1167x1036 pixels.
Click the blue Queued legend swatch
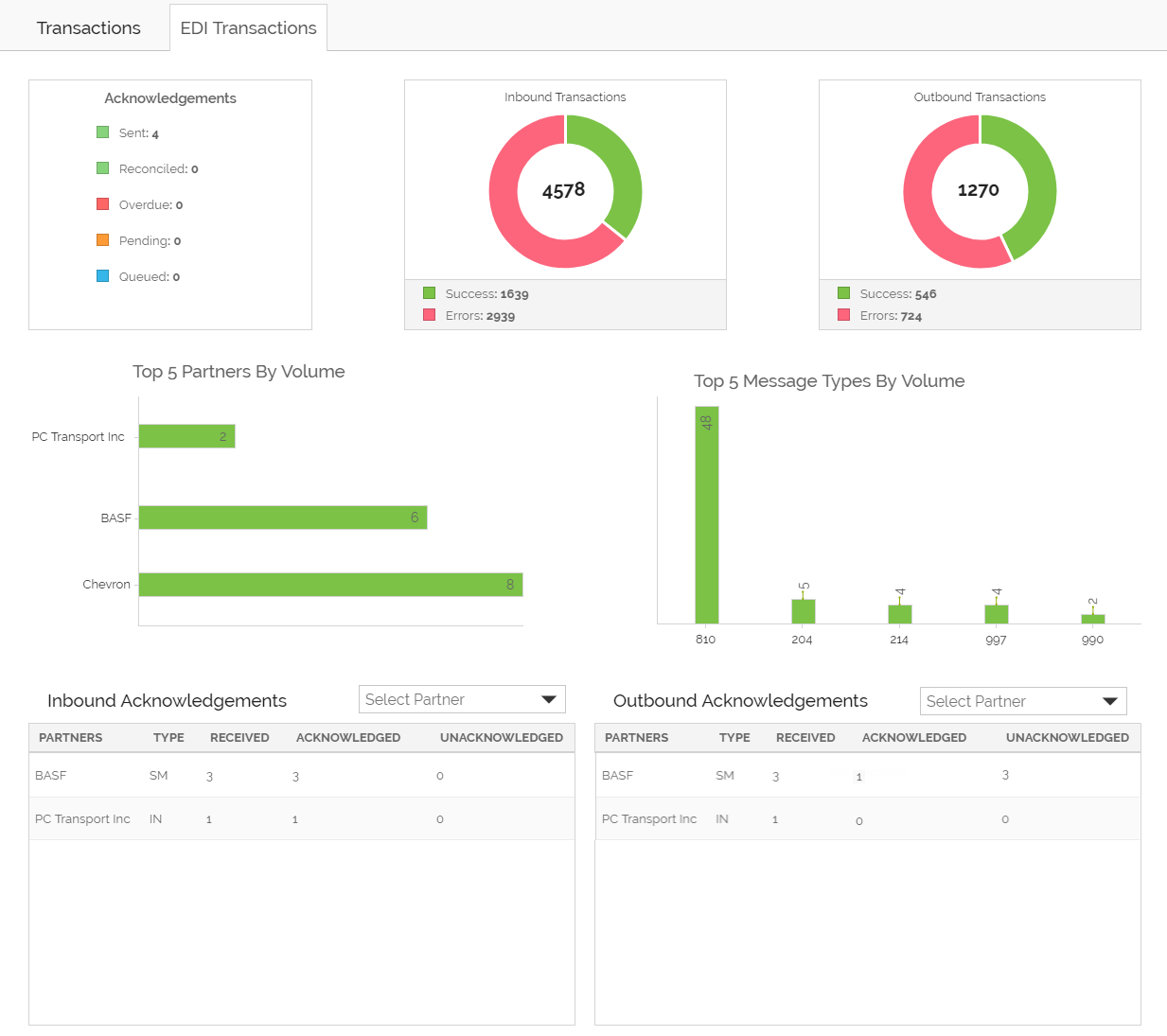(103, 276)
